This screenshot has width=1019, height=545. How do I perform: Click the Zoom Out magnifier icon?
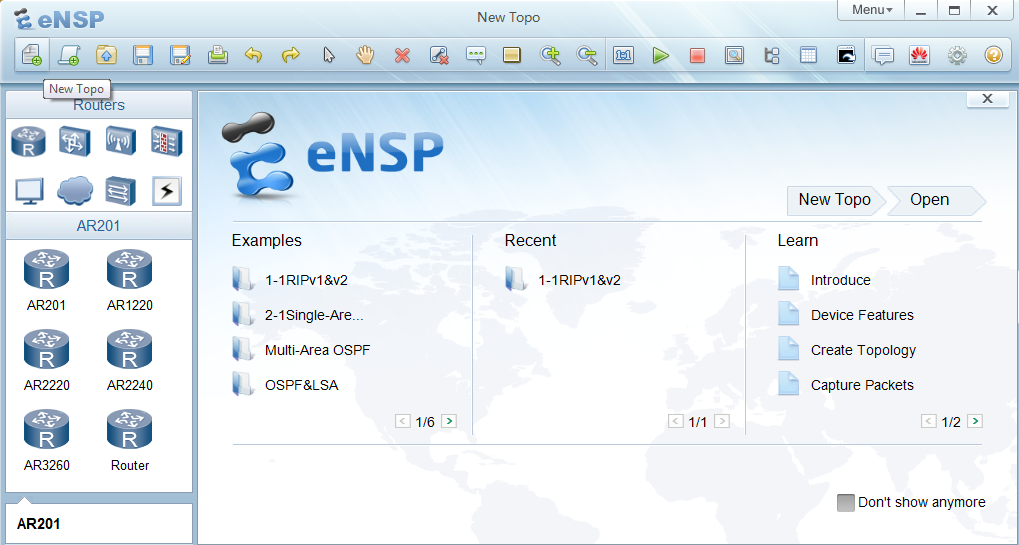coord(587,55)
